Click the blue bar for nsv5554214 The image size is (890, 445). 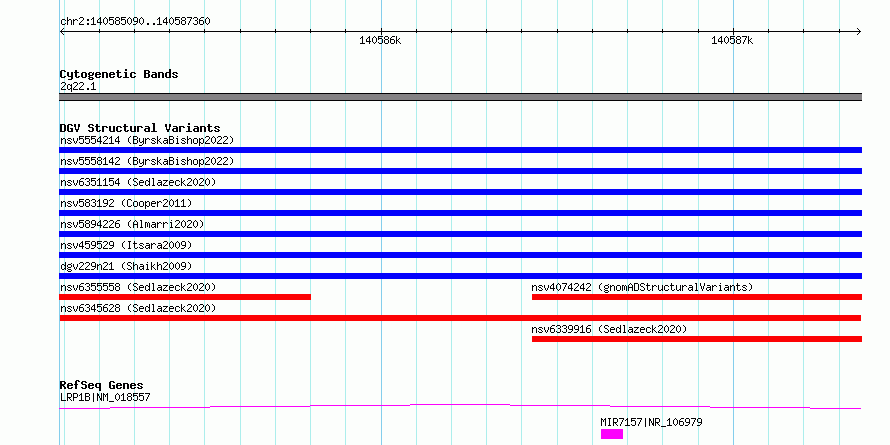(460, 150)
